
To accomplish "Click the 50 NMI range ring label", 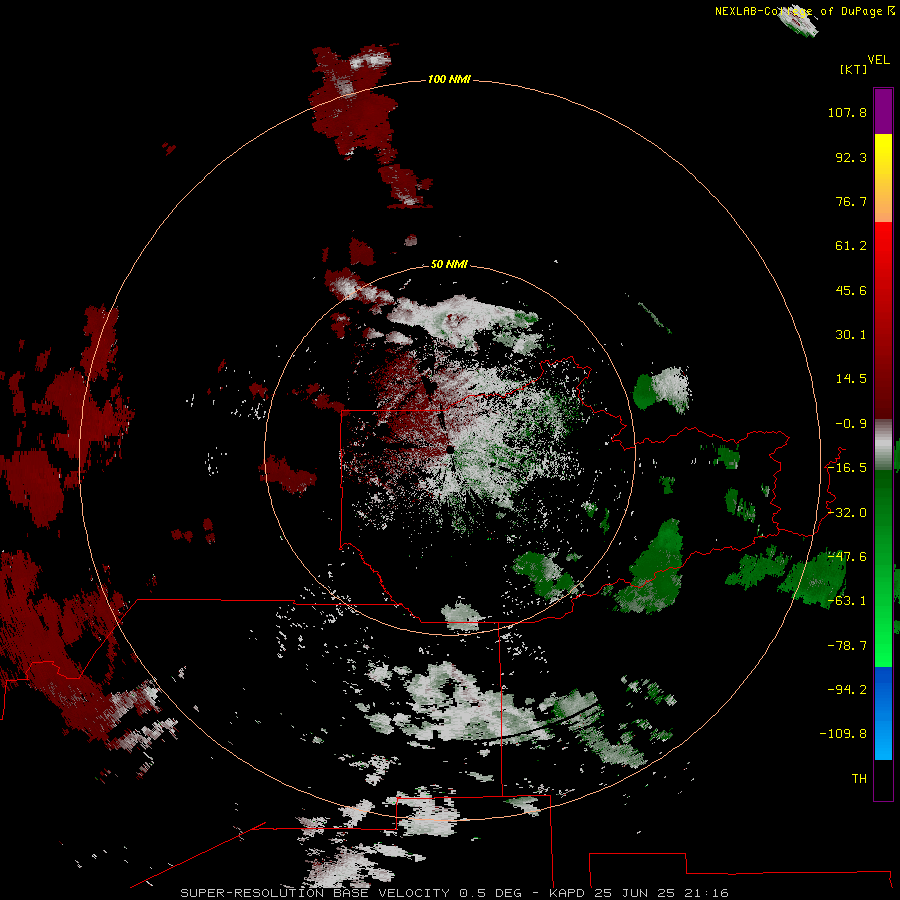I will (x=449, y=264).
